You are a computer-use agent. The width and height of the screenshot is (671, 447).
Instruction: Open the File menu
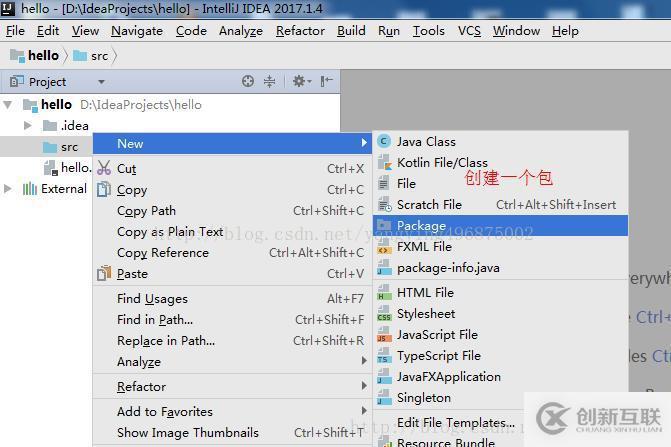(x=15, y=31)
